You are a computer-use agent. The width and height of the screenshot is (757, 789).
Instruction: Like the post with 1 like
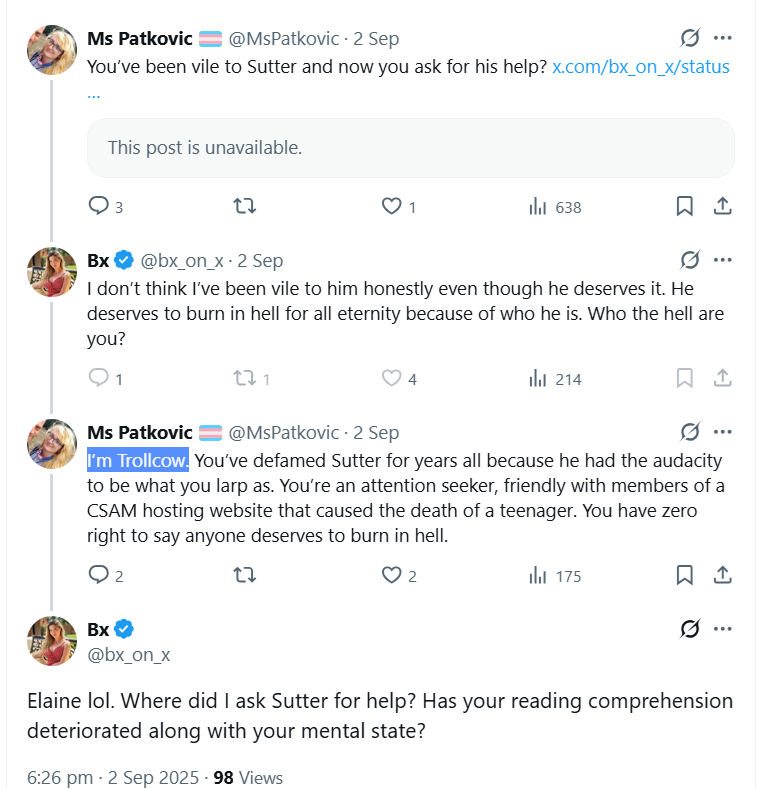click(x=392, y=207)
